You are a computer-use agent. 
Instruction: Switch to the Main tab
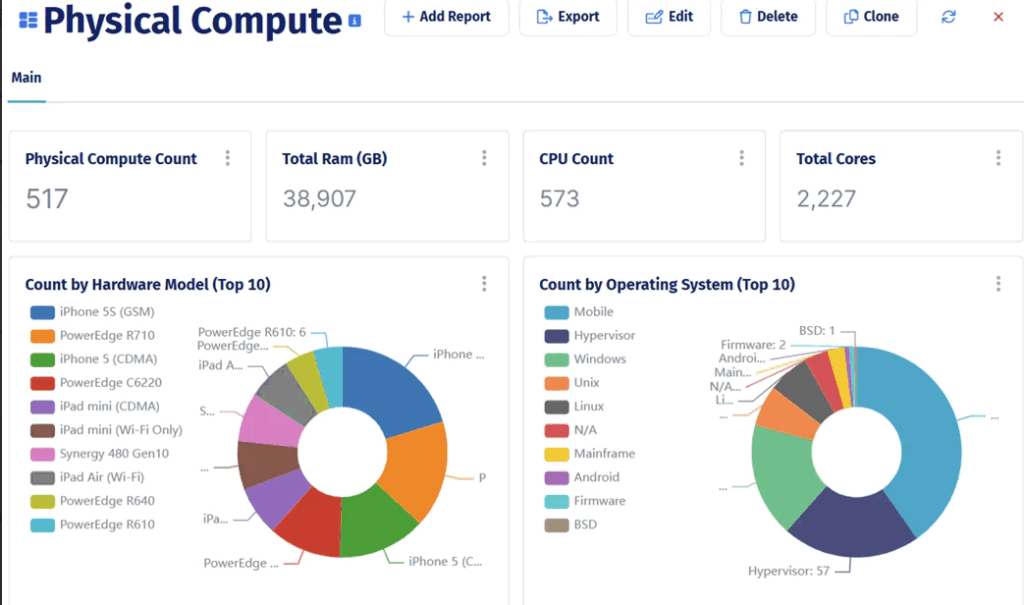[x=26, y=77]
